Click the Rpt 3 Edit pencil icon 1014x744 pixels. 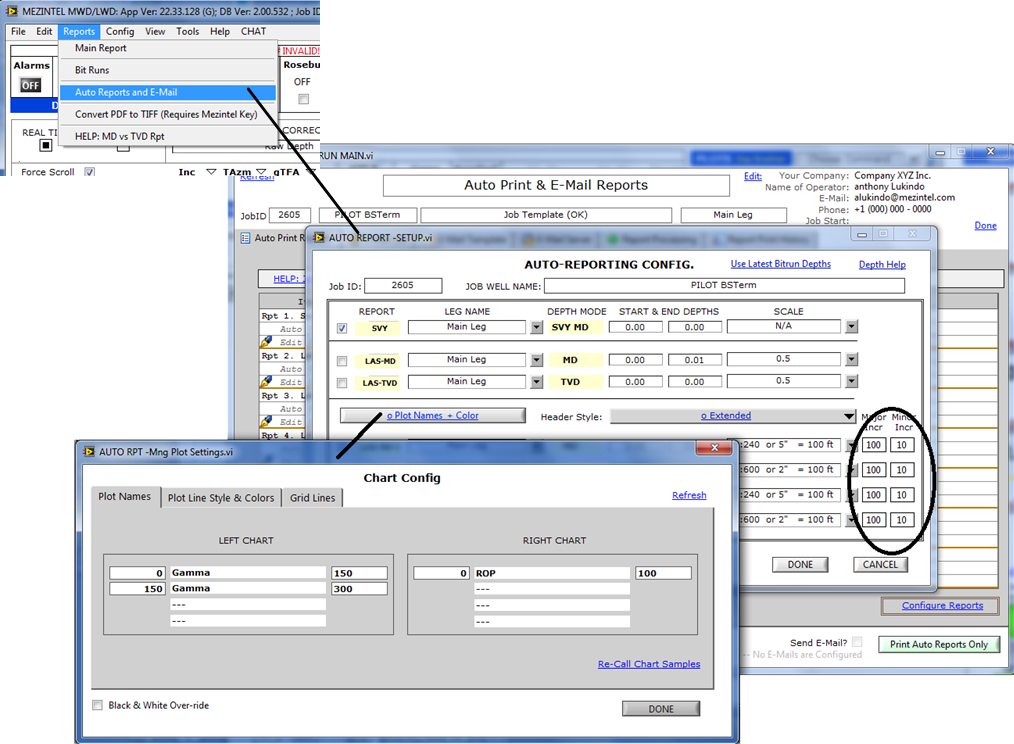266,421
